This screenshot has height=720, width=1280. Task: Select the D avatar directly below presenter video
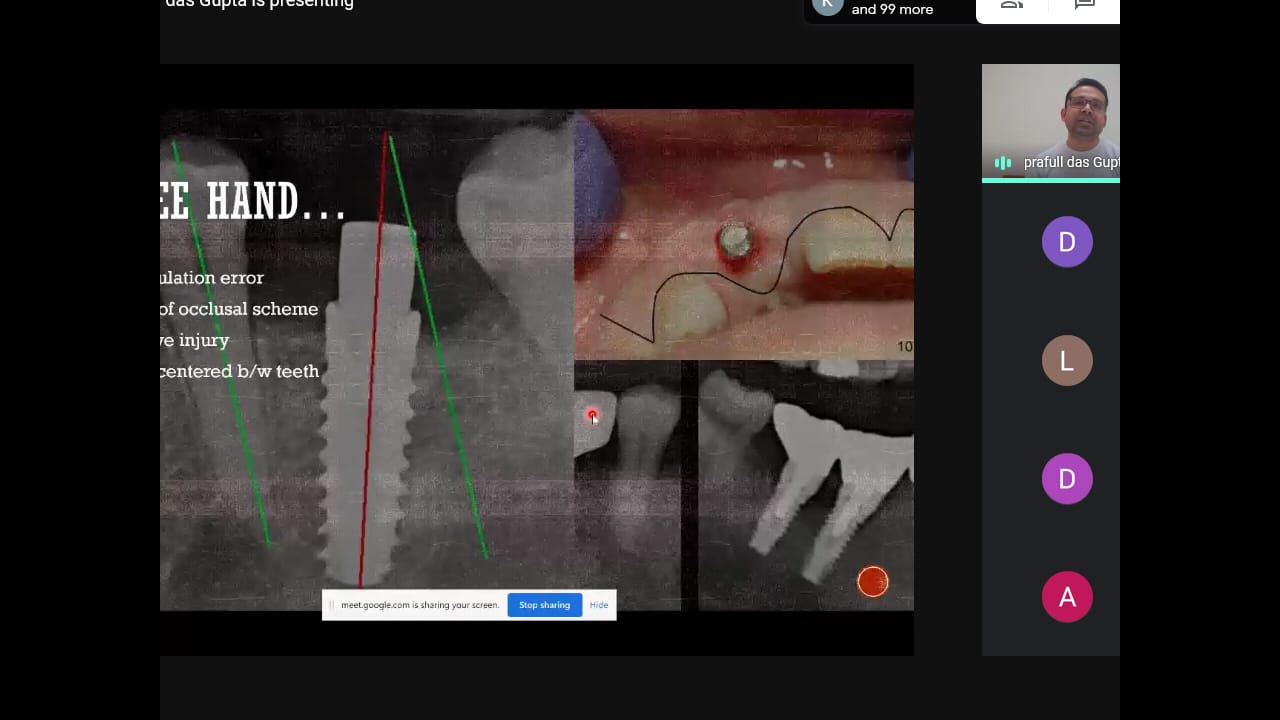1066,242
